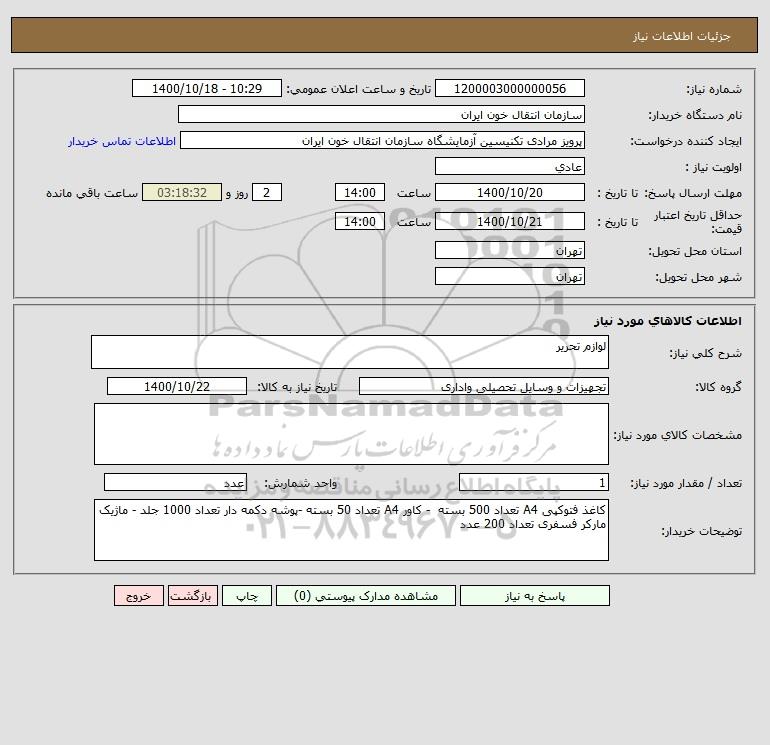The width and height of the screenshot is (770, 745).
Task: Click the شهر محل تحویل field تهران
Action: click(510, 276)
